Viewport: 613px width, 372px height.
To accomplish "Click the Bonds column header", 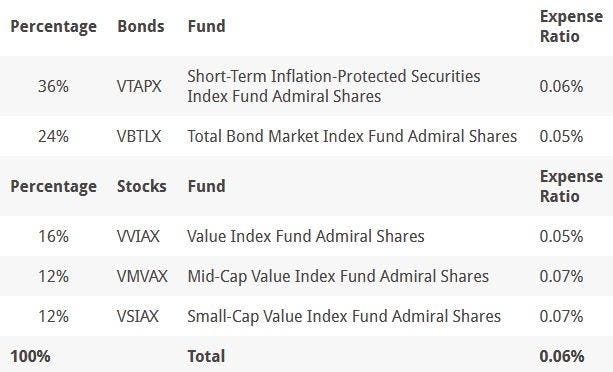I will [x=141, y=26].
